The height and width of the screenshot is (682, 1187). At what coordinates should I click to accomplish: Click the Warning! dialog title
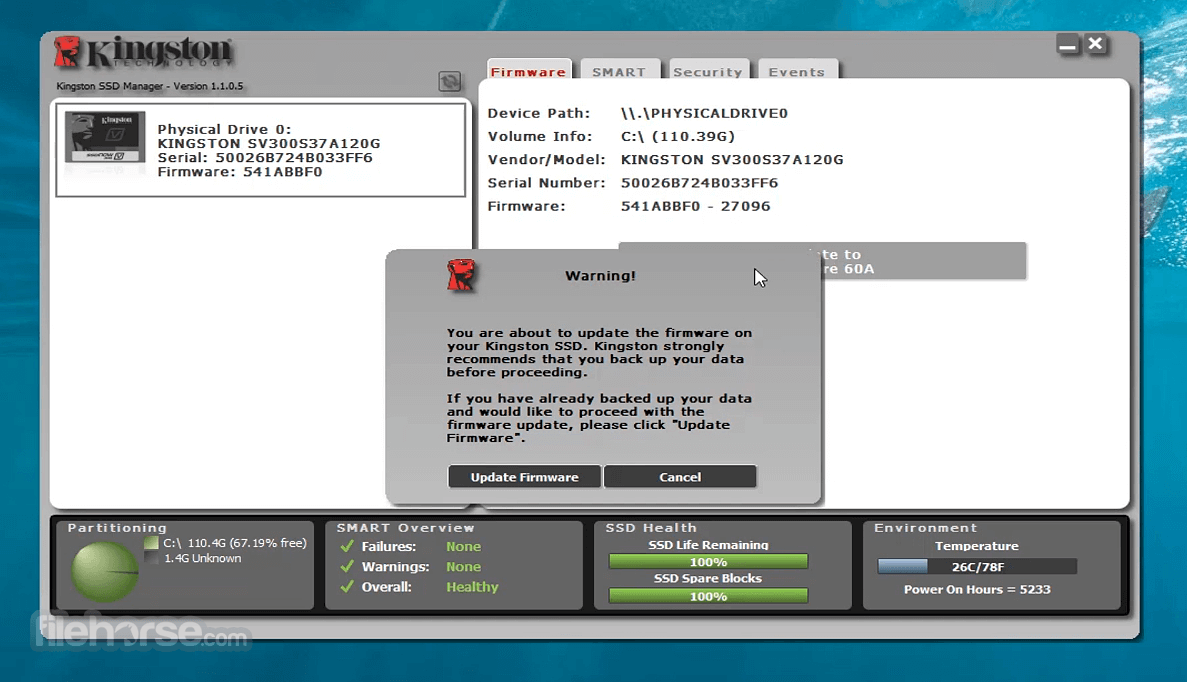click(600, 276)
